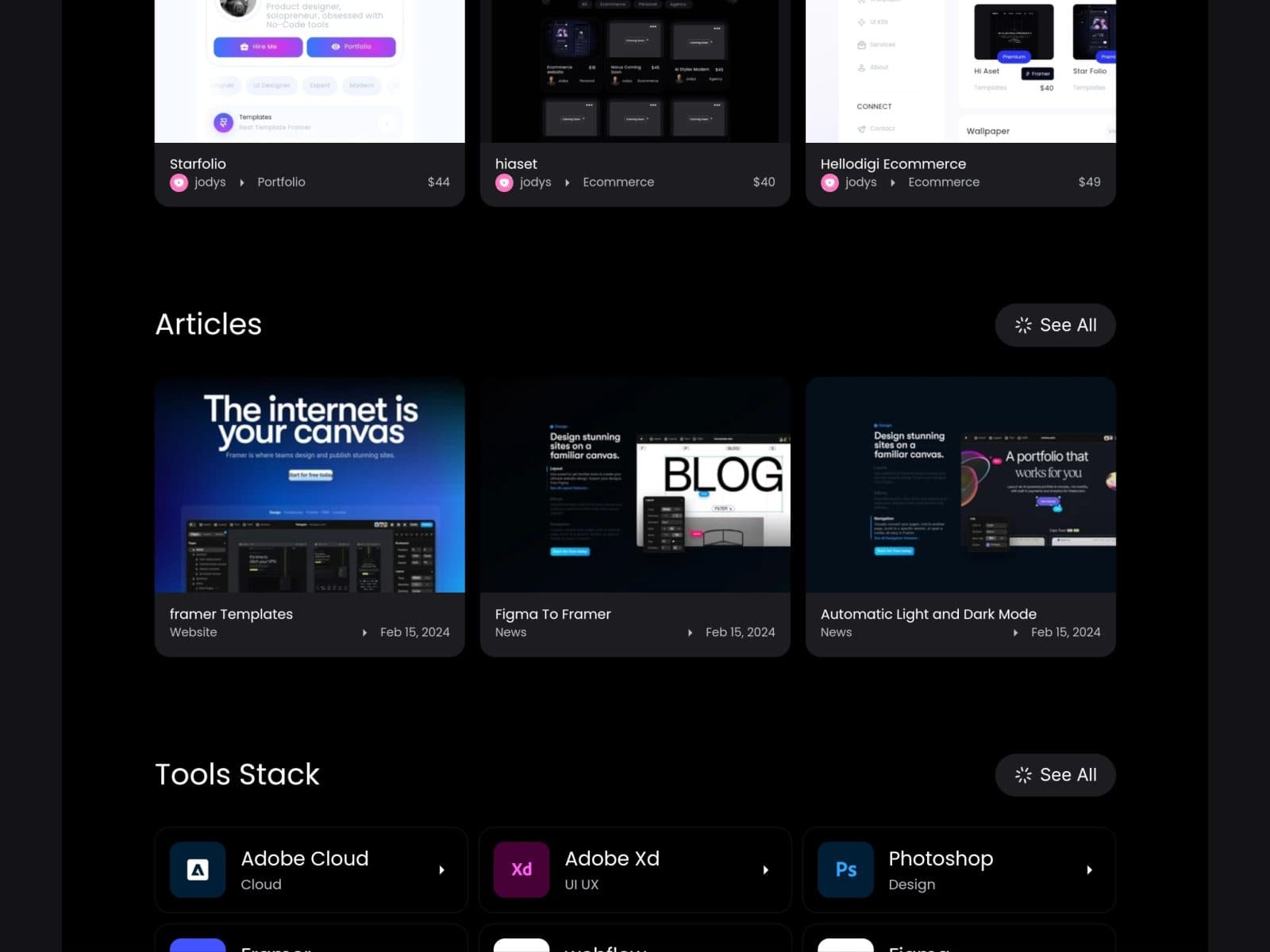Click arrow icon beside Portfolio on Starfolio
Image resolution: width=1270 pixels, height=952 pixels.
tap(242, 182)
